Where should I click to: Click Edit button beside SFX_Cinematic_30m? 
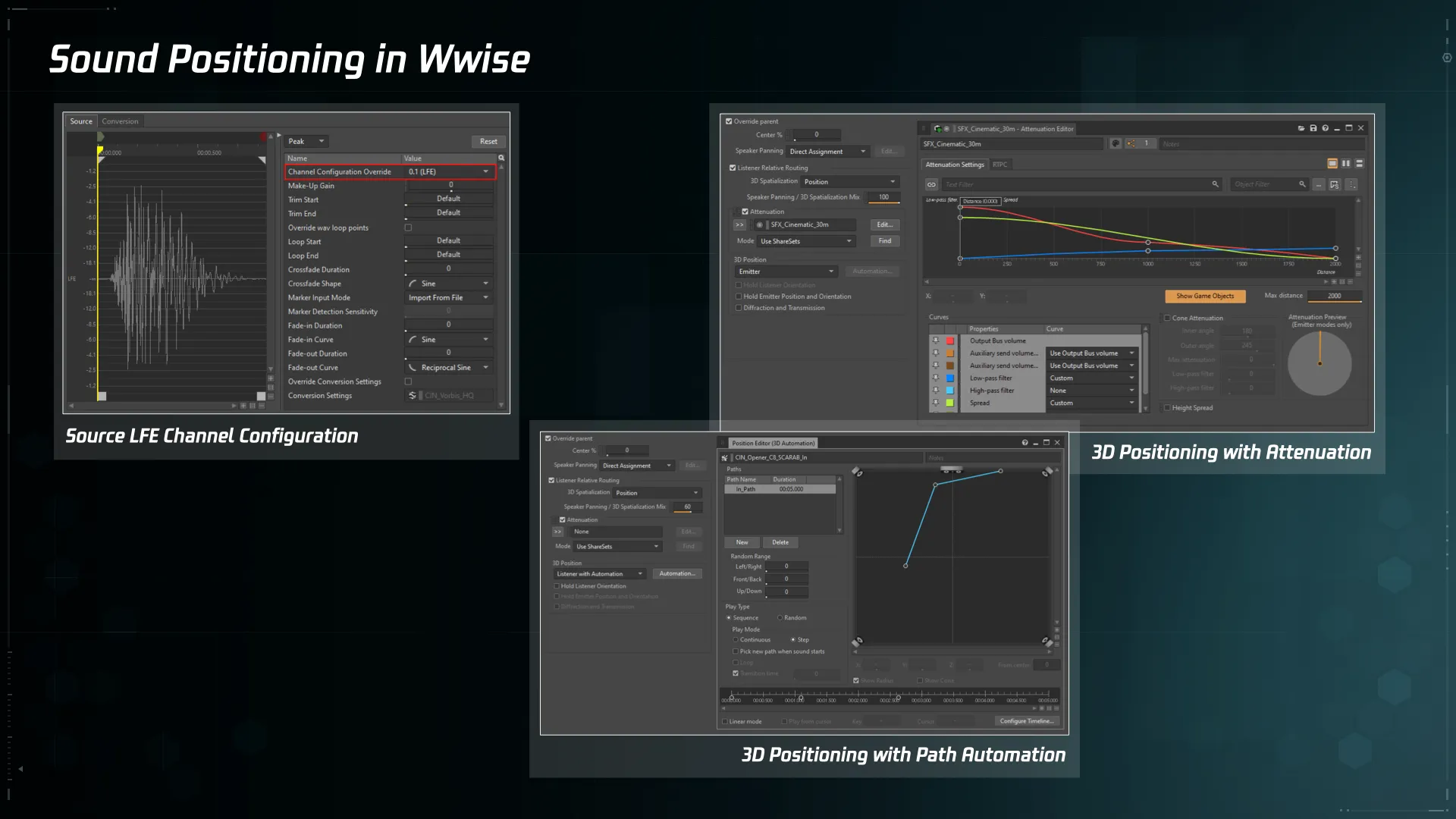click(x=885, y=225)
